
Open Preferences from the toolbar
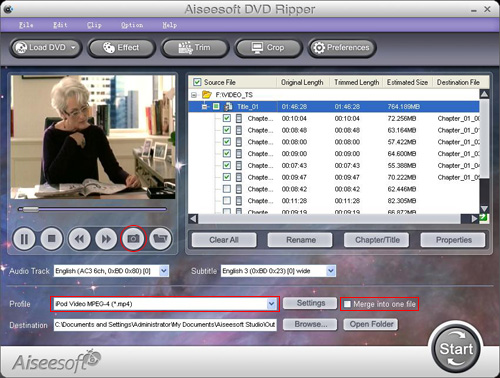click(342, 48)
